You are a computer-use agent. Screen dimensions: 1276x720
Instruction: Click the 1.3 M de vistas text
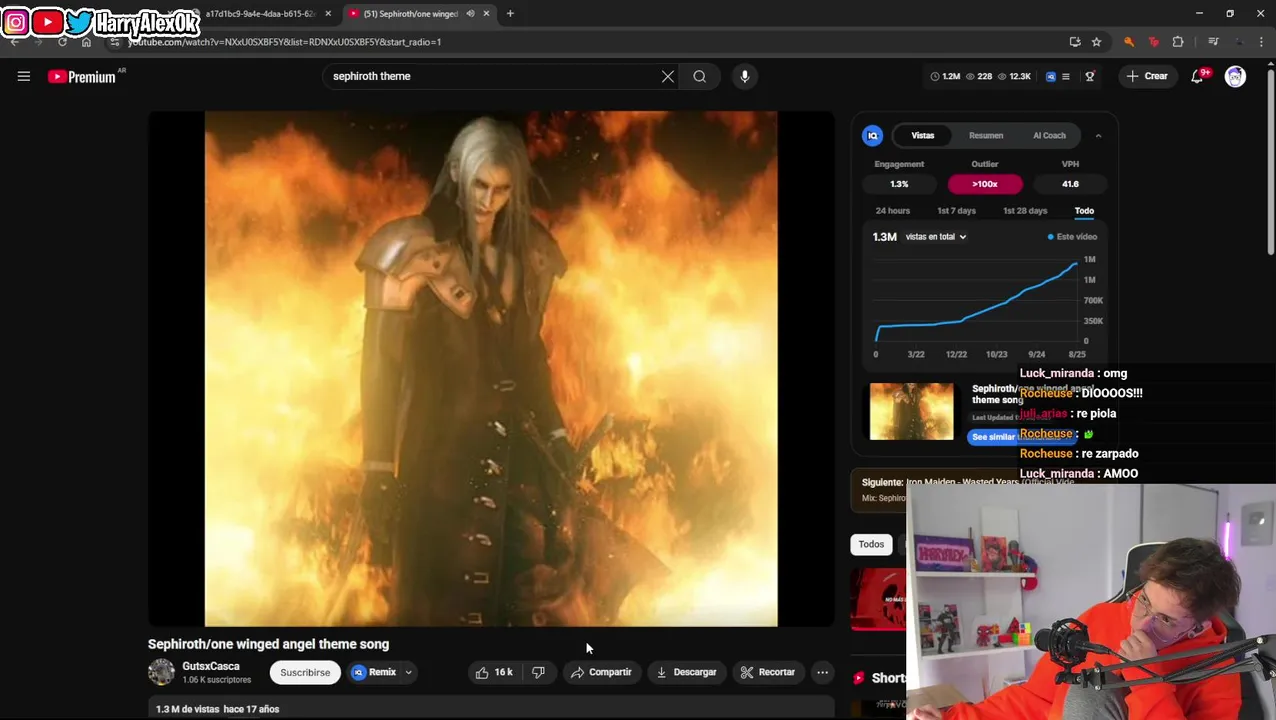[x=187, y=709]
